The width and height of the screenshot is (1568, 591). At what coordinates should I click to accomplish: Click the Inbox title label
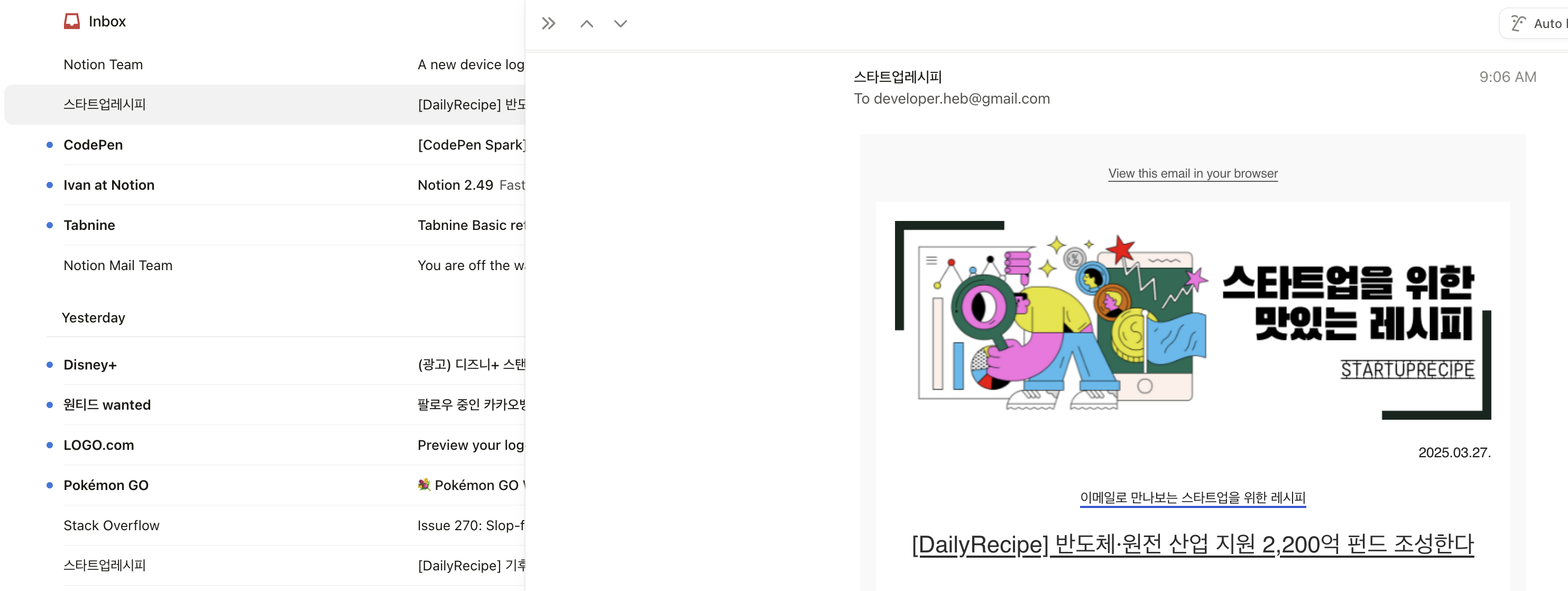pyautogui.click(x=107, y=21)
